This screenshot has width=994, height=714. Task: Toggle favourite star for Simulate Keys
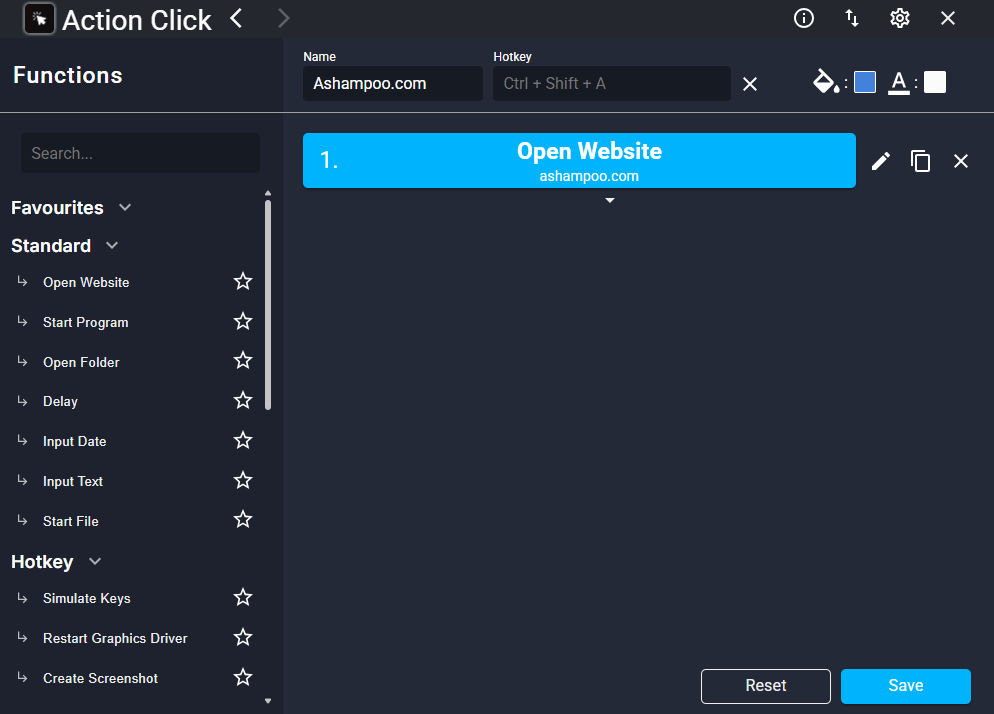coord(243,597)
